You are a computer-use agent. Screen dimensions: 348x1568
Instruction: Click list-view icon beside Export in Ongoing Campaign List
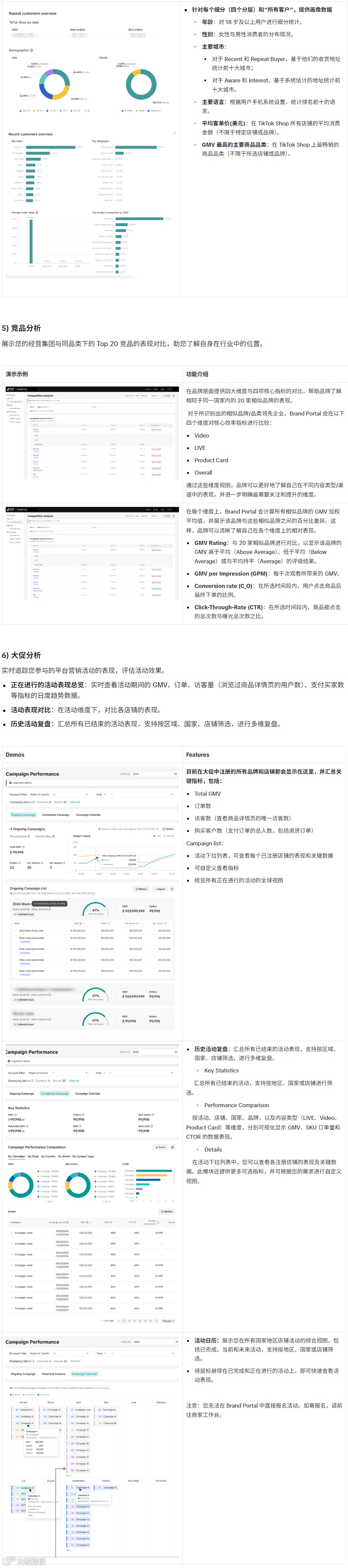172,889
